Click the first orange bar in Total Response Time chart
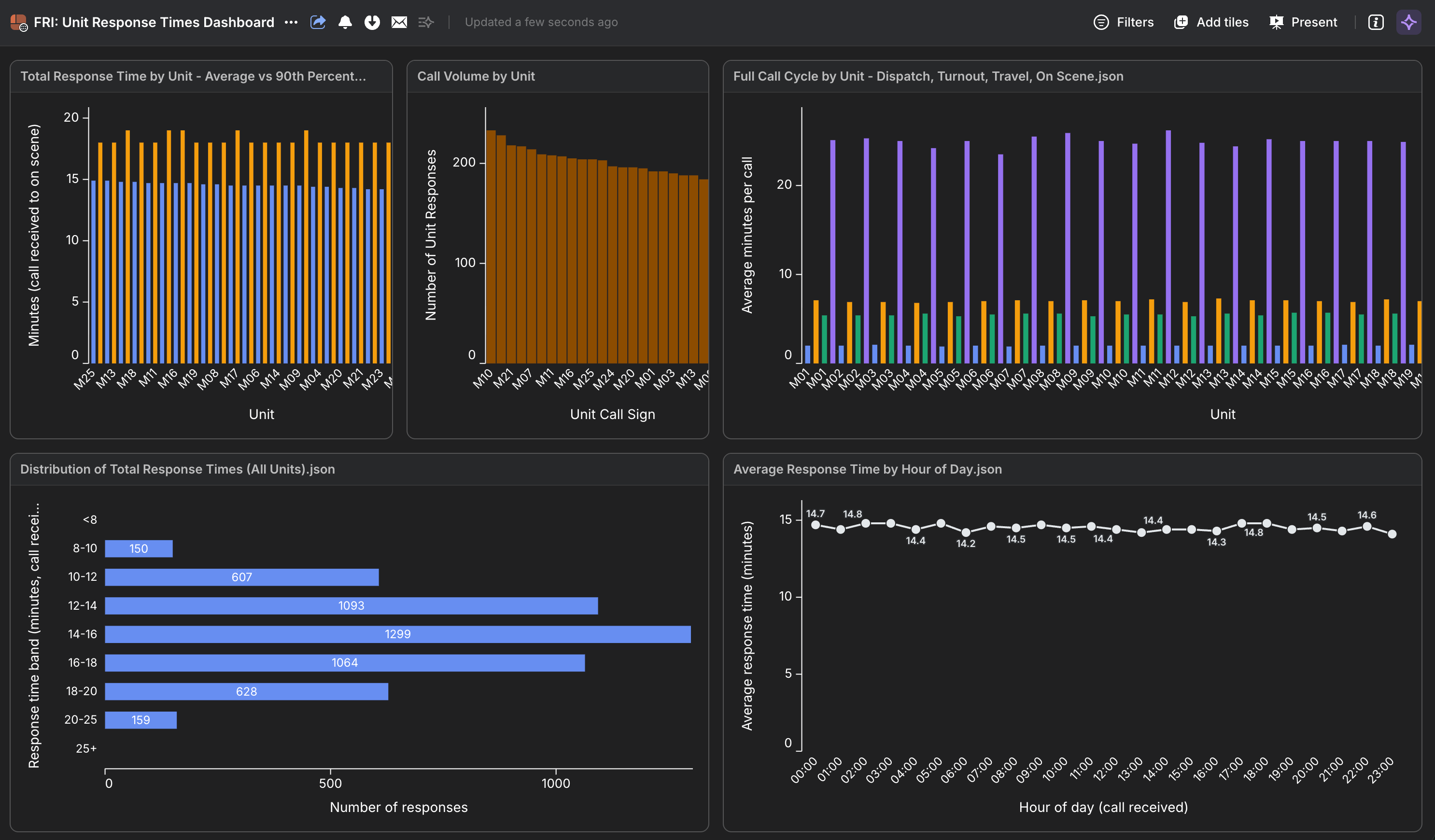 pos(100,253)
